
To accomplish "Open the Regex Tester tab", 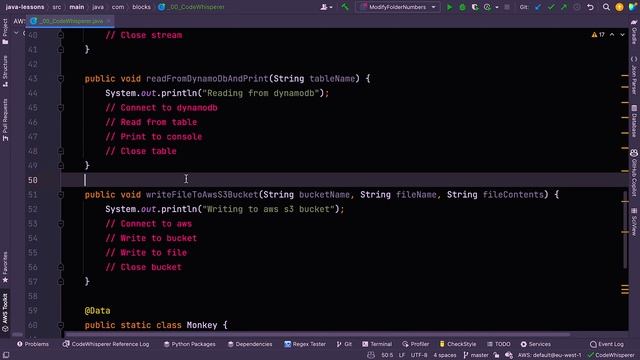I will [x=304, y=344].
